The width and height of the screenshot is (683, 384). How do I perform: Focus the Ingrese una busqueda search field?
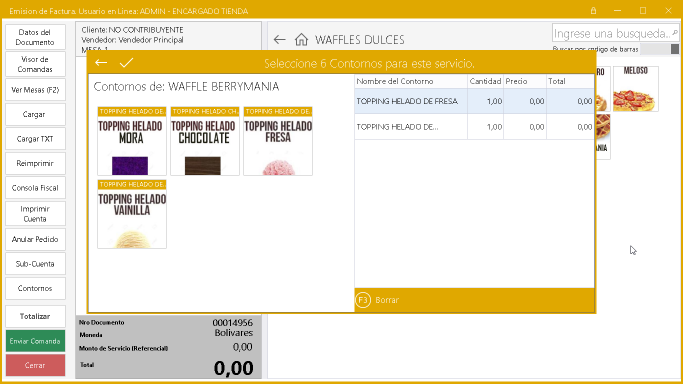pyautogui.click(x=611, y=33)
